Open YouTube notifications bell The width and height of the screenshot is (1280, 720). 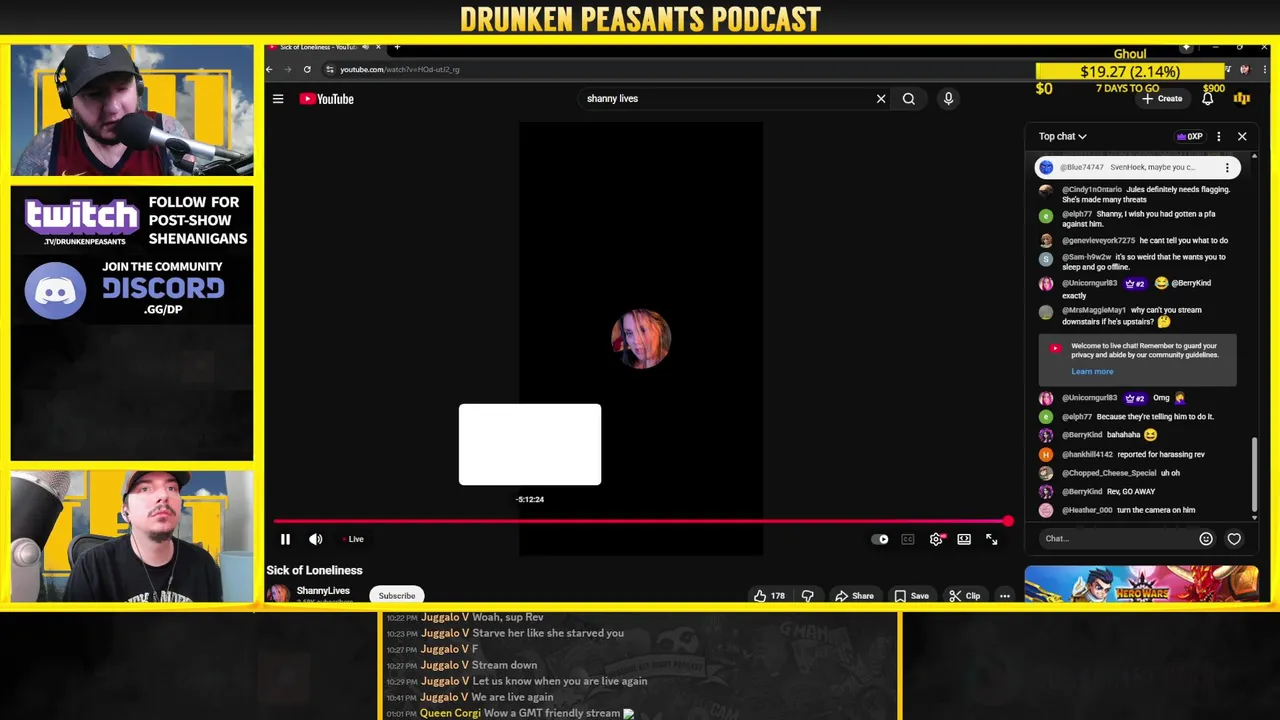point(1208,98)
